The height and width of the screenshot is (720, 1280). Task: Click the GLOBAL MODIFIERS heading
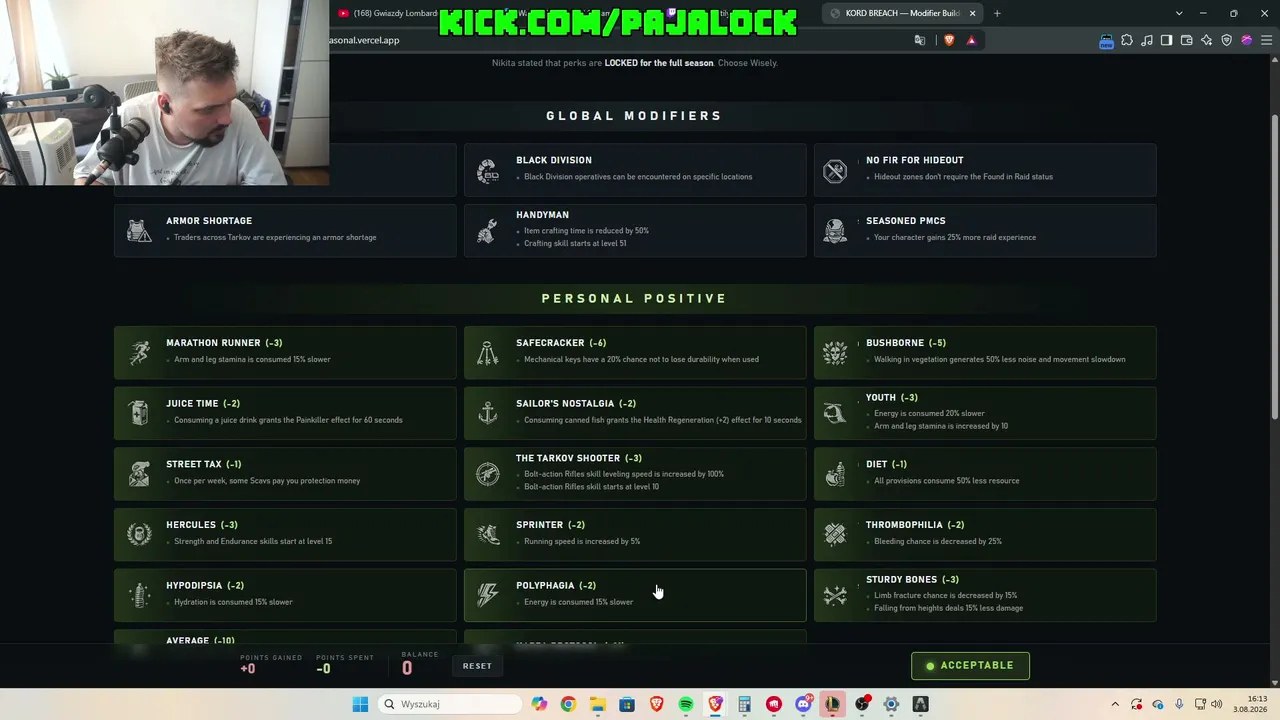(x=634, y=116)
